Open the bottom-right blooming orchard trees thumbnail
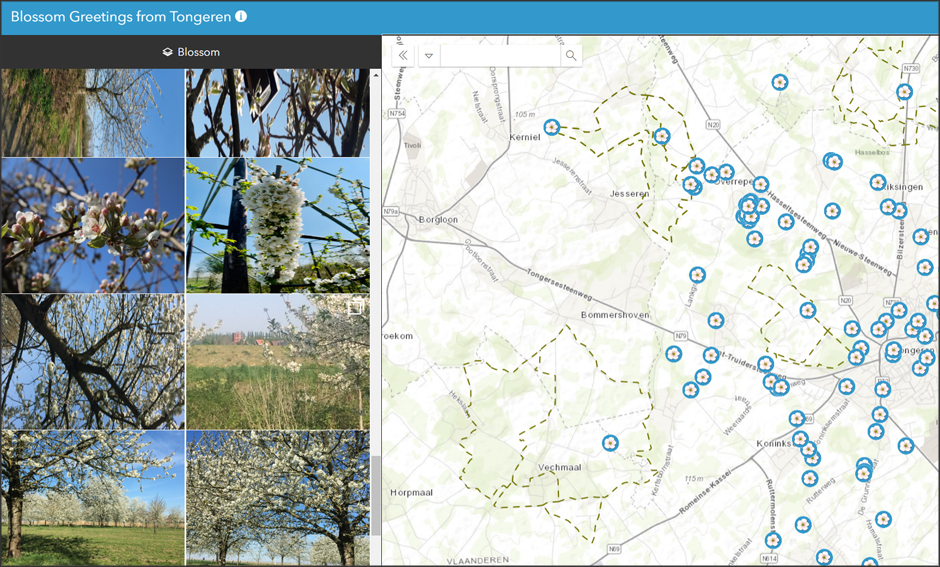 pyautogui.click(x=278, y=498)
